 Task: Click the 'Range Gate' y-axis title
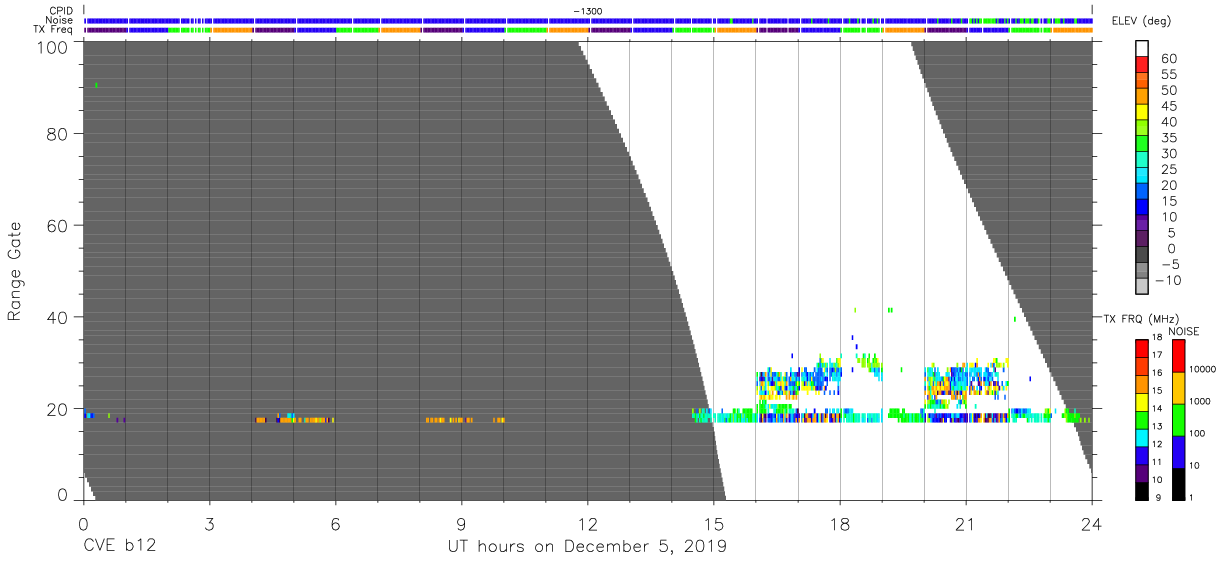pyautogui.click(x=14, y=271)
